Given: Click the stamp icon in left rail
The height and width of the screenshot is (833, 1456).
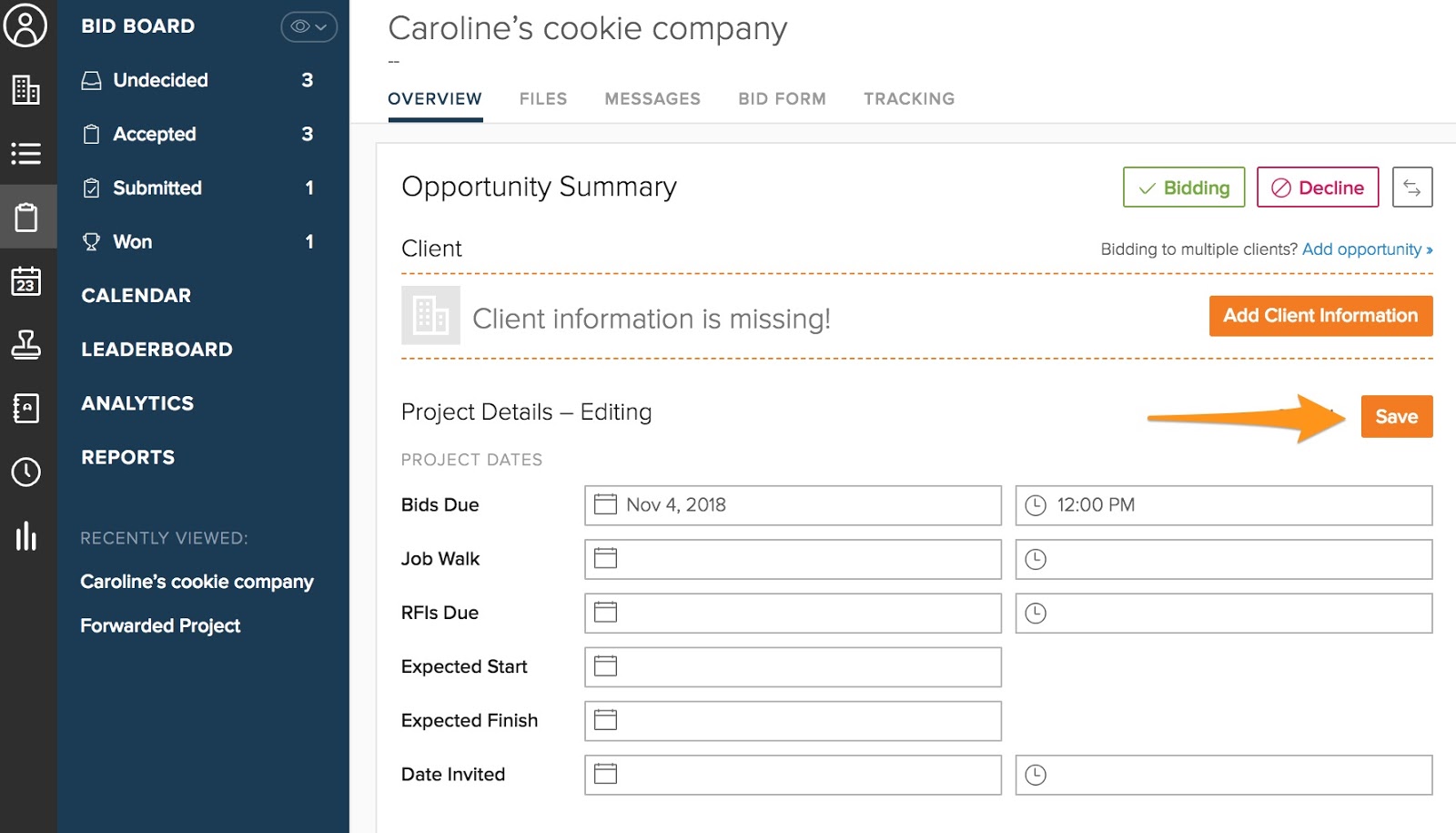Looking at the screenshot, I should coord(25,344).
